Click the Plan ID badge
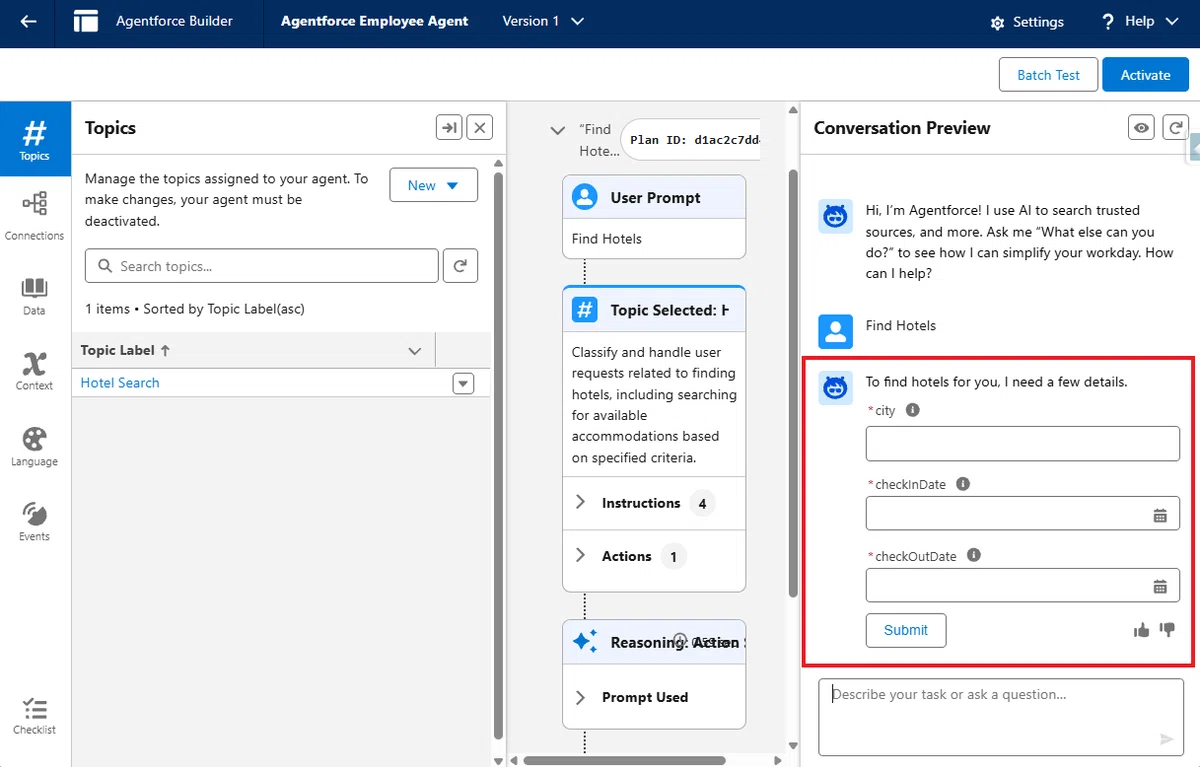Image resolution: width=1200 pixels, height=767 pixels. (691, 139)
